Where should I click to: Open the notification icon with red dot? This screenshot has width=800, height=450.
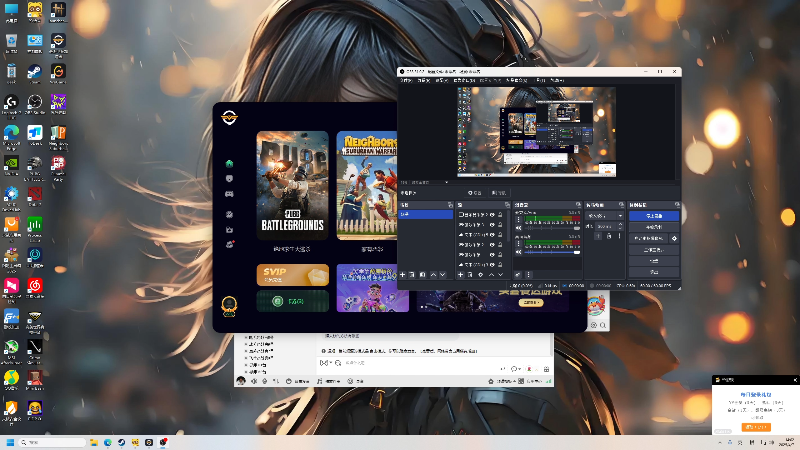pos(230,244)
